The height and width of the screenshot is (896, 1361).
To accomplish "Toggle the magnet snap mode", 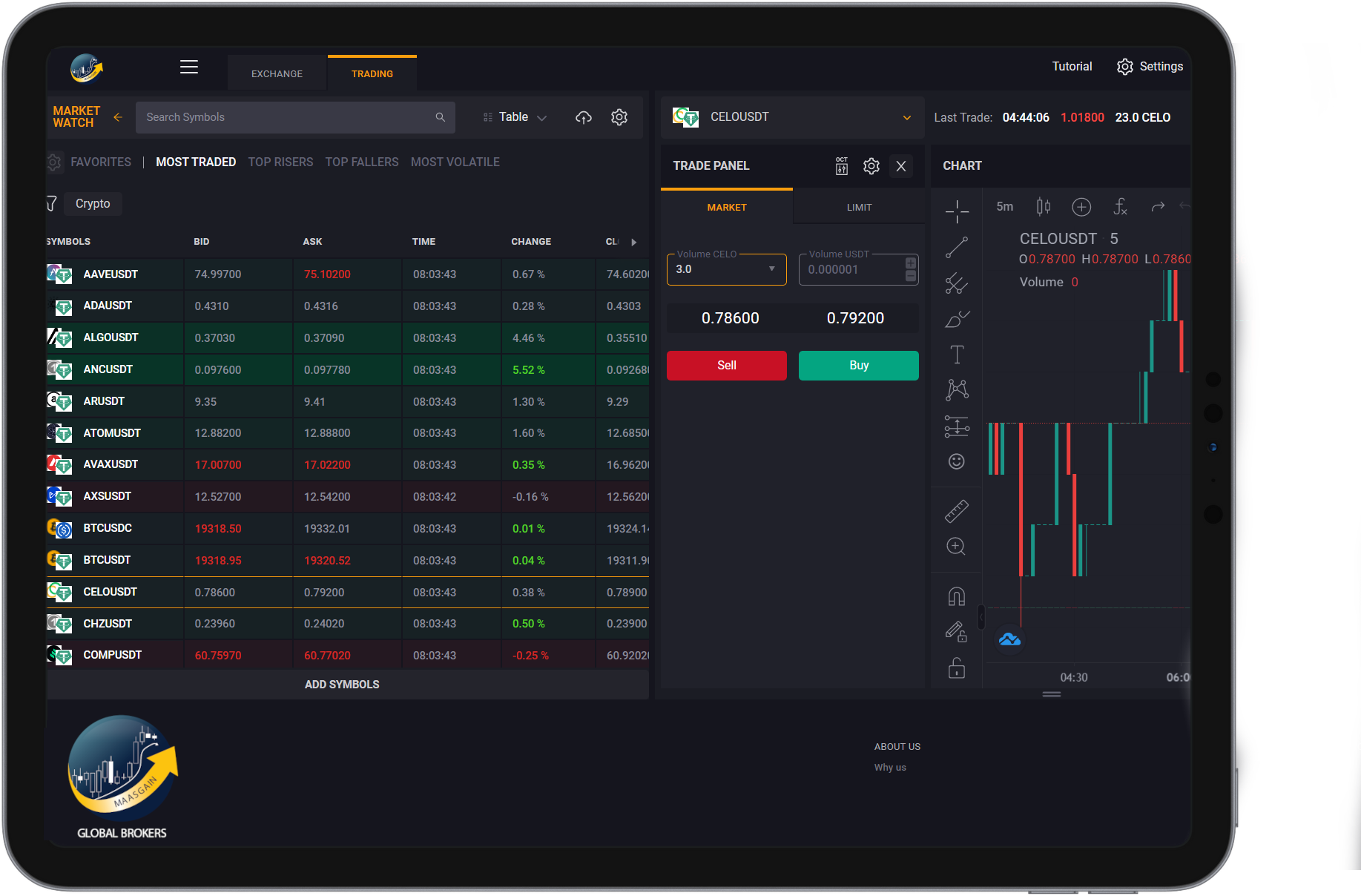I will 957,596.
